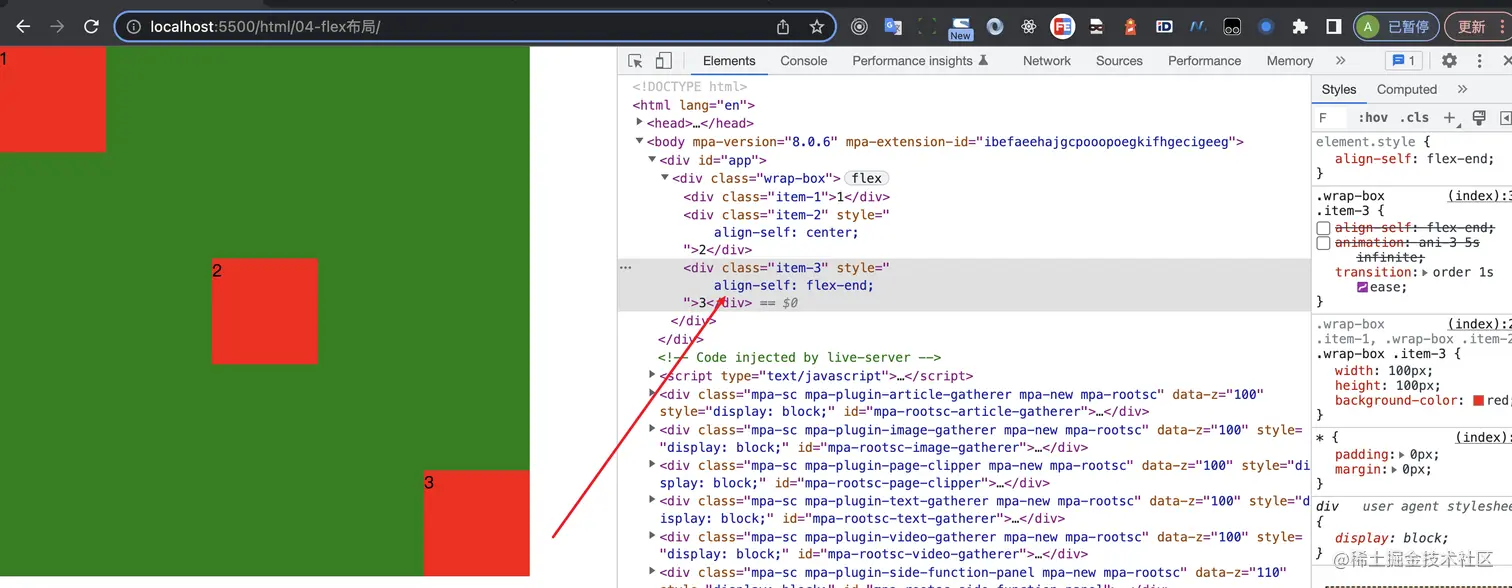Open the Google Translate extension
Image resolution: width=1512 pixels, height=588 pixels.
coord(893,27)
